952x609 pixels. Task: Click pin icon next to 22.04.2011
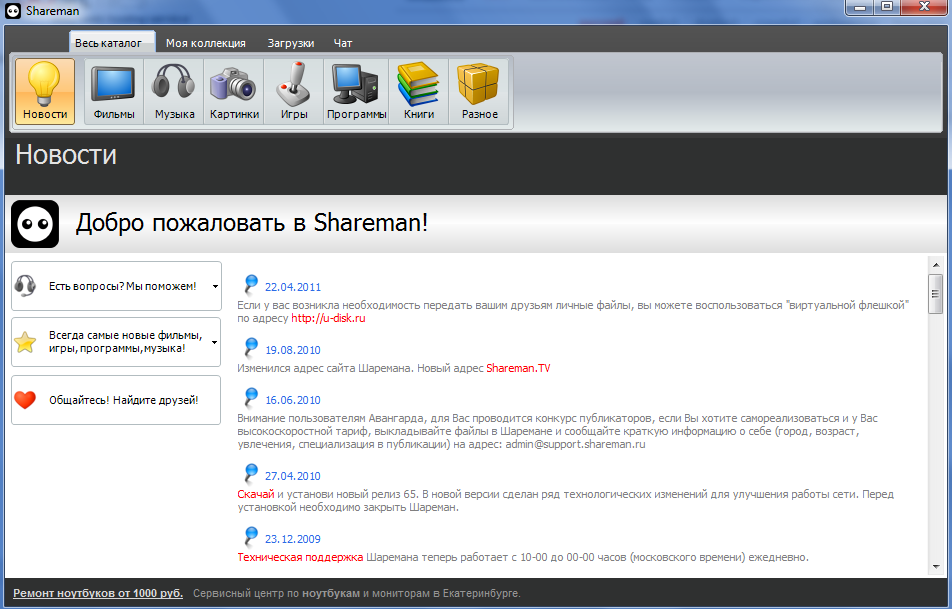click(251, 284)
